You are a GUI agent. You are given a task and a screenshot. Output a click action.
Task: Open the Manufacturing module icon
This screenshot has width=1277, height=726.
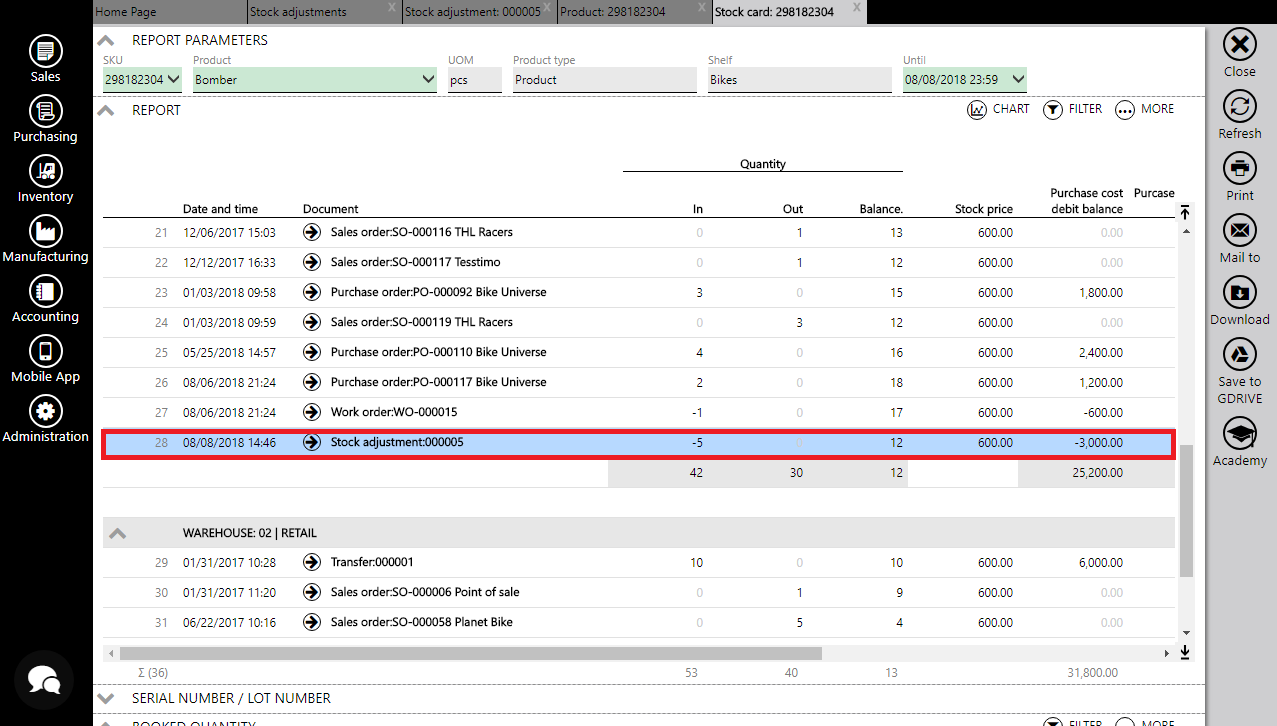point(46,231)
